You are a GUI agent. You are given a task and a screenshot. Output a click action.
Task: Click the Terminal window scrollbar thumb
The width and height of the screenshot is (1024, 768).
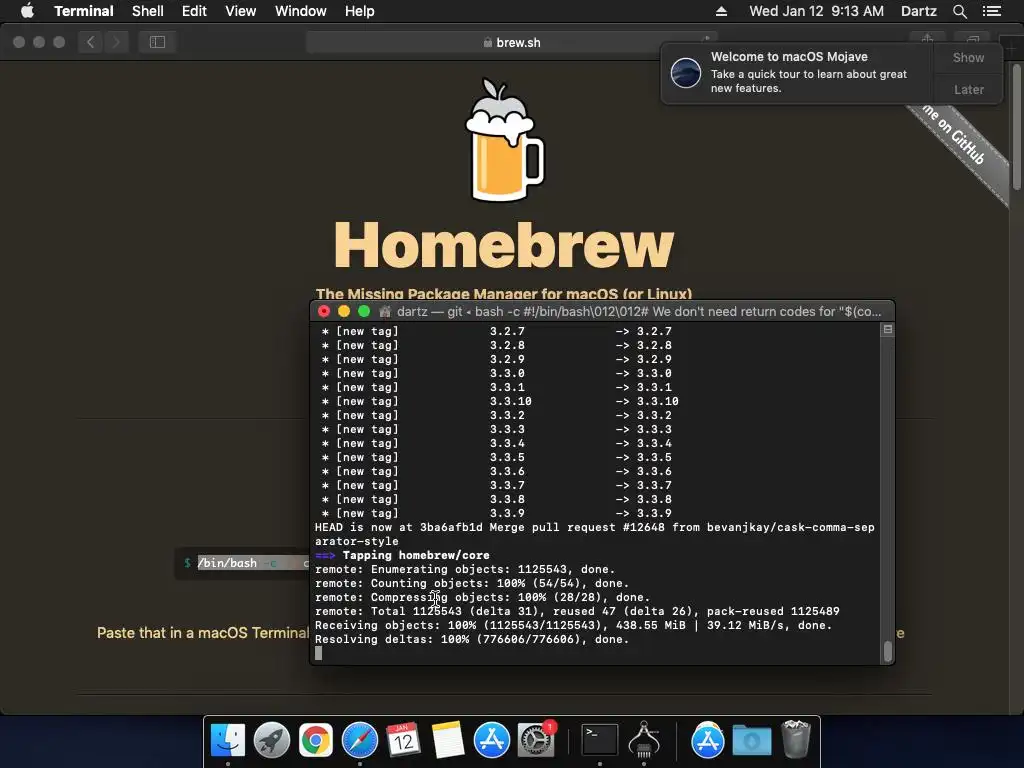click(888, 651)
